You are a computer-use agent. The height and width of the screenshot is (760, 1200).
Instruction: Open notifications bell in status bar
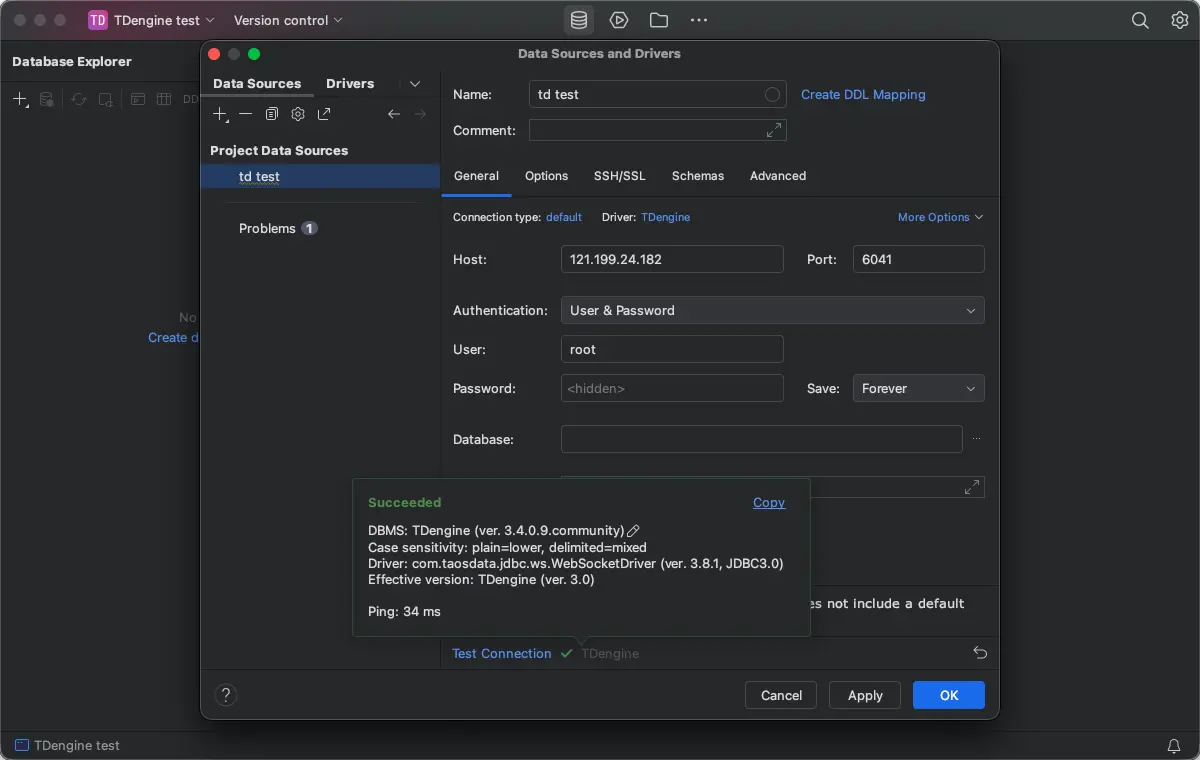tap(1174, 746)
